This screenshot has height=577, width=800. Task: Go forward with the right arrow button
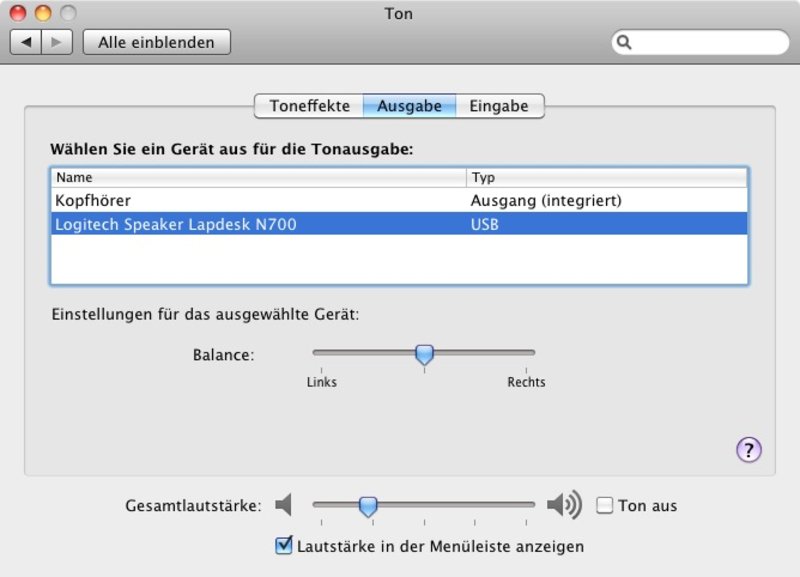pyautogui.click(x=57, y=42)
